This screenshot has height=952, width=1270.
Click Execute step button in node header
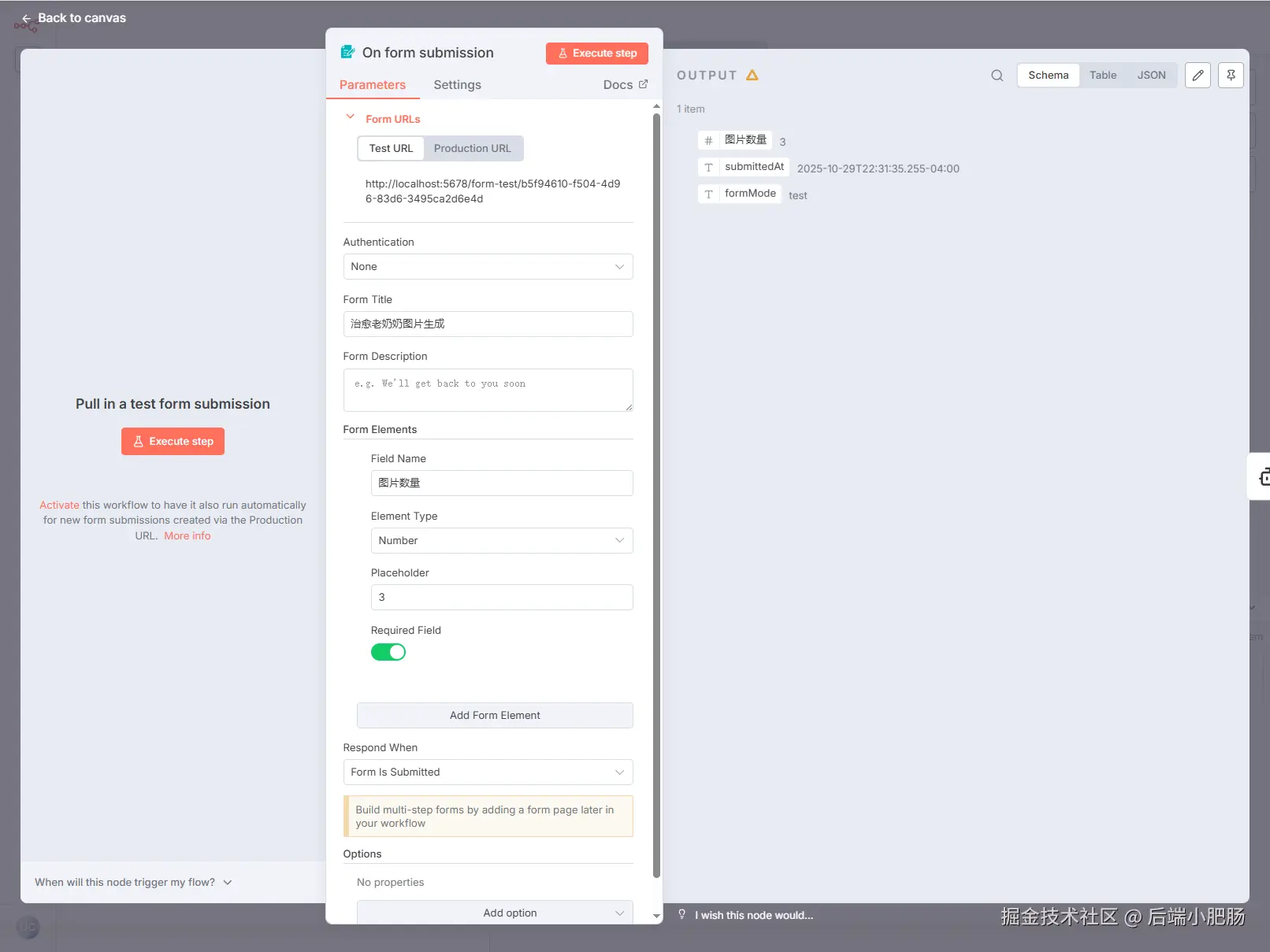(597, 53)
